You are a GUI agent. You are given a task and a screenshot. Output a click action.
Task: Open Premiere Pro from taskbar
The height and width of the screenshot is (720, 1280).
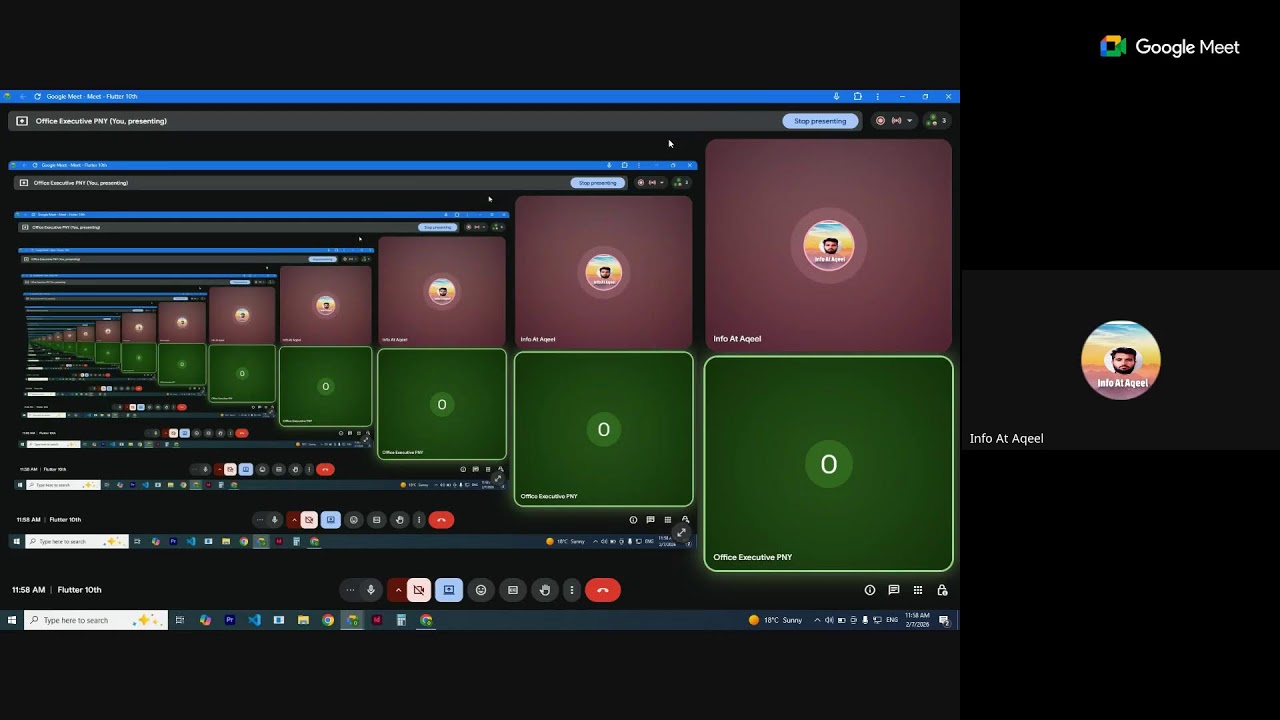pyautogui.click(x=230, y=620)
